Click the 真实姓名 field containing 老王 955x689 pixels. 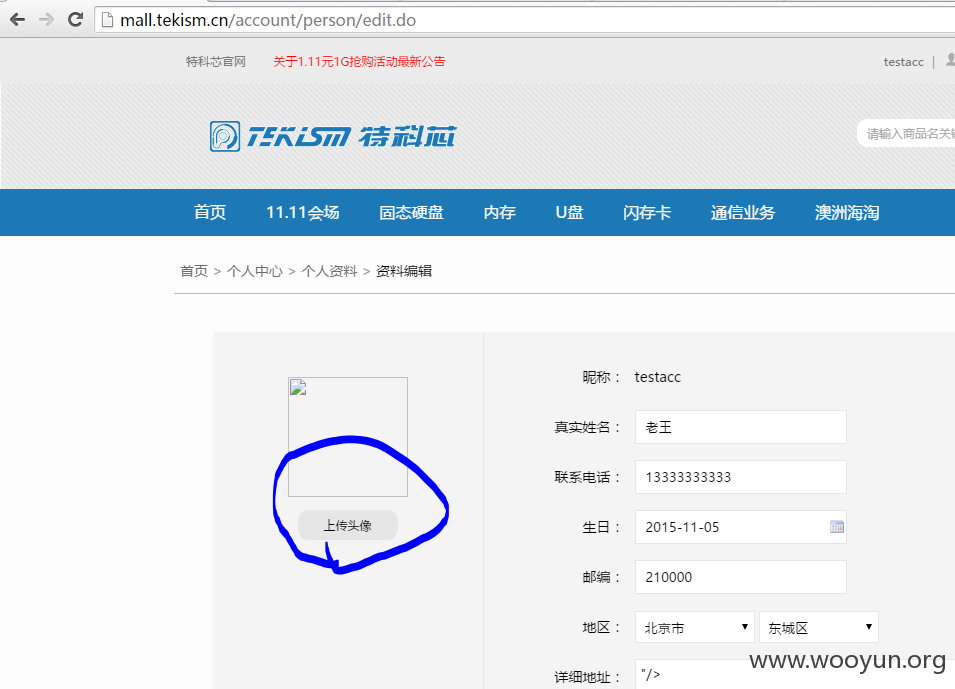(x=741, y=427)
